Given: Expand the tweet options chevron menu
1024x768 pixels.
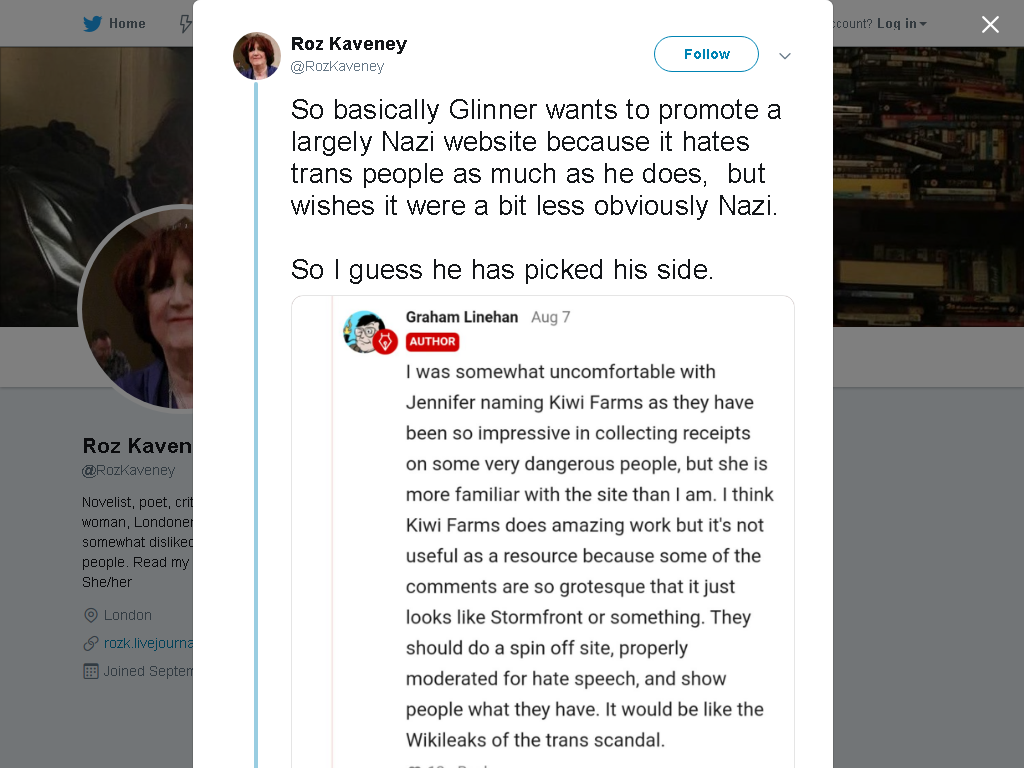Looking at the screenshot, I should click(x=785, y=56).
